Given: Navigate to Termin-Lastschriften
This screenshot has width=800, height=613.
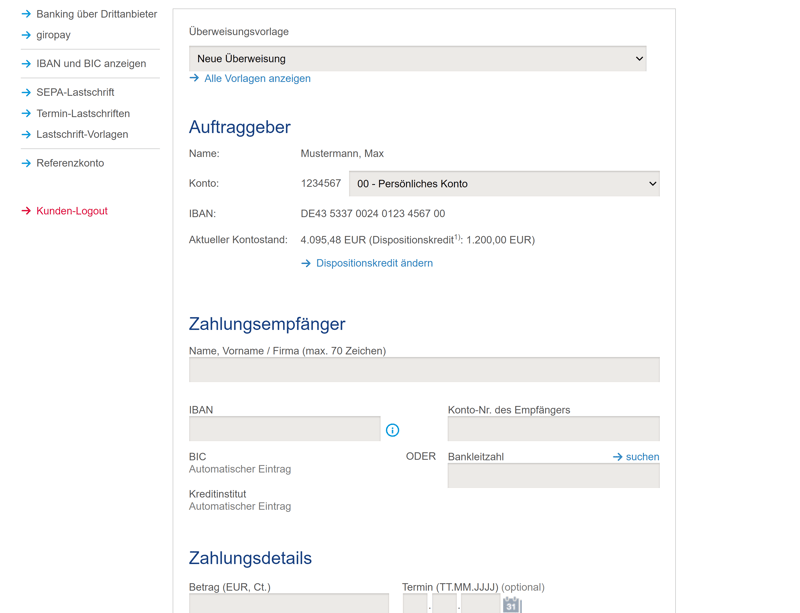Looking at the screenshot, I should (x=82, y=114).
